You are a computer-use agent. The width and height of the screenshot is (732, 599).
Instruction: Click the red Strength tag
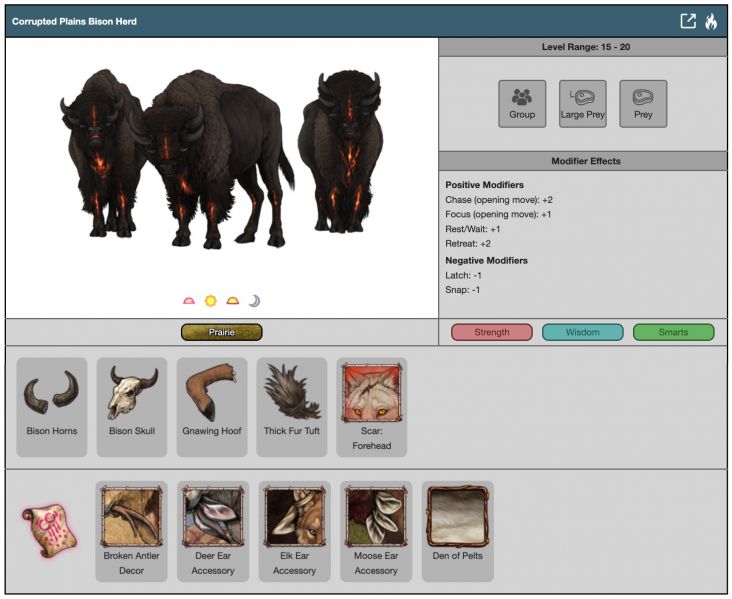point(491,332)
